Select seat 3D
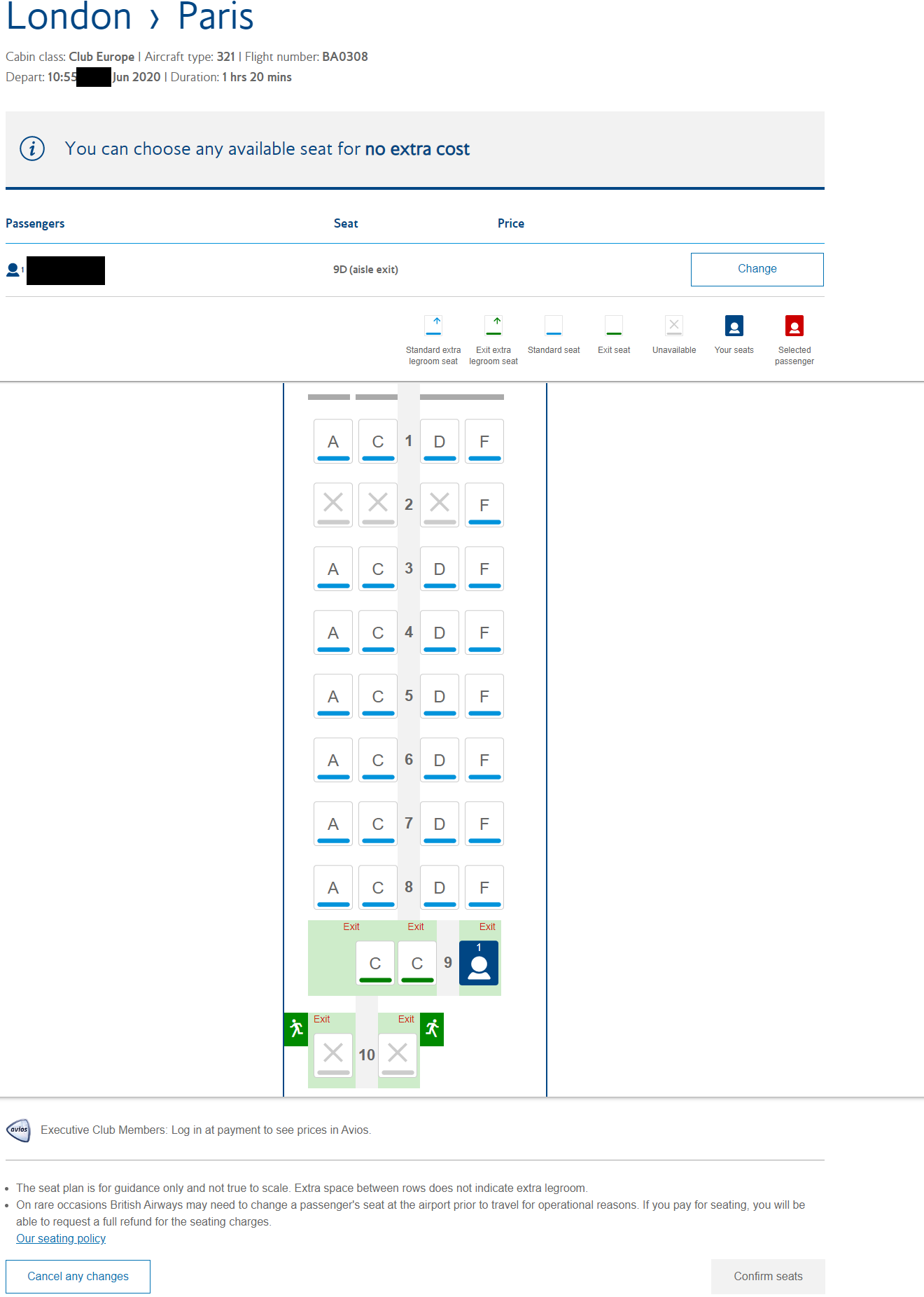The image size is (924, 1297). [x=440, y=569]
